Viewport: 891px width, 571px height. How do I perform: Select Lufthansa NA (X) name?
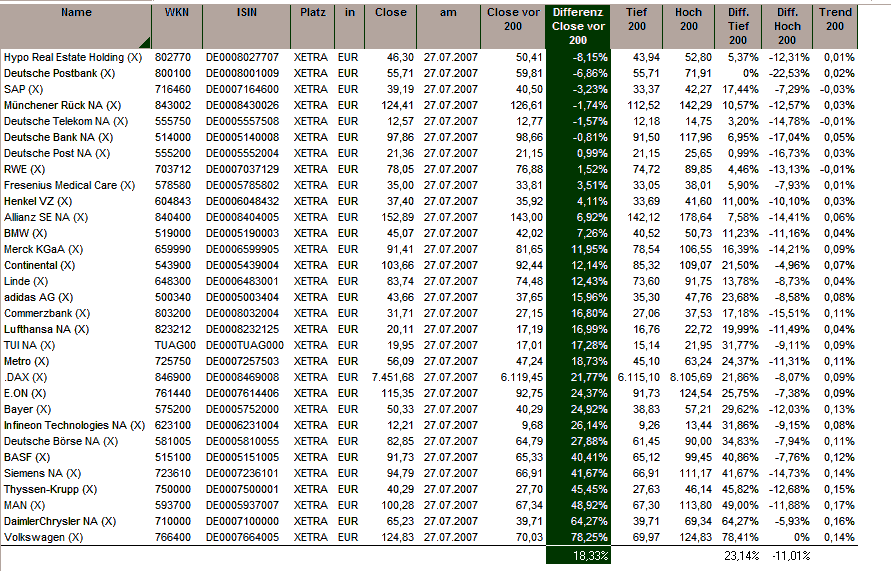47,329
